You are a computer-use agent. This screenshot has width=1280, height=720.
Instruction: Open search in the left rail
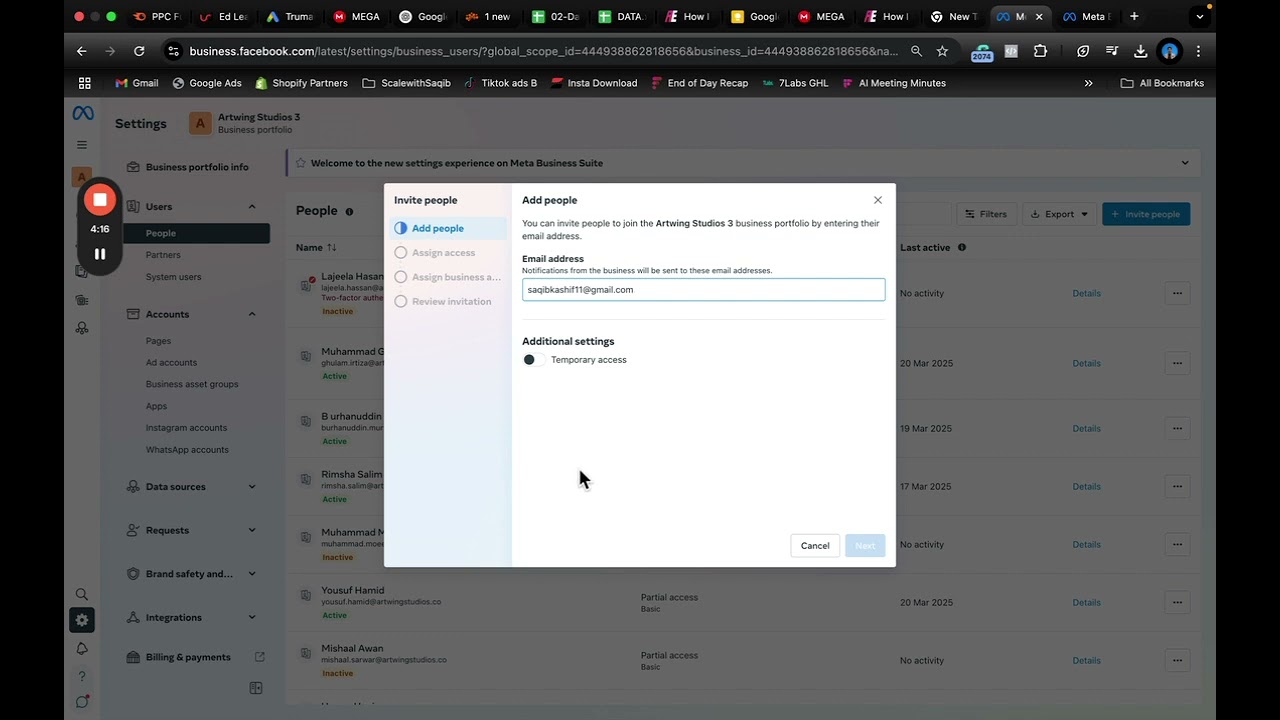(82, 594)
